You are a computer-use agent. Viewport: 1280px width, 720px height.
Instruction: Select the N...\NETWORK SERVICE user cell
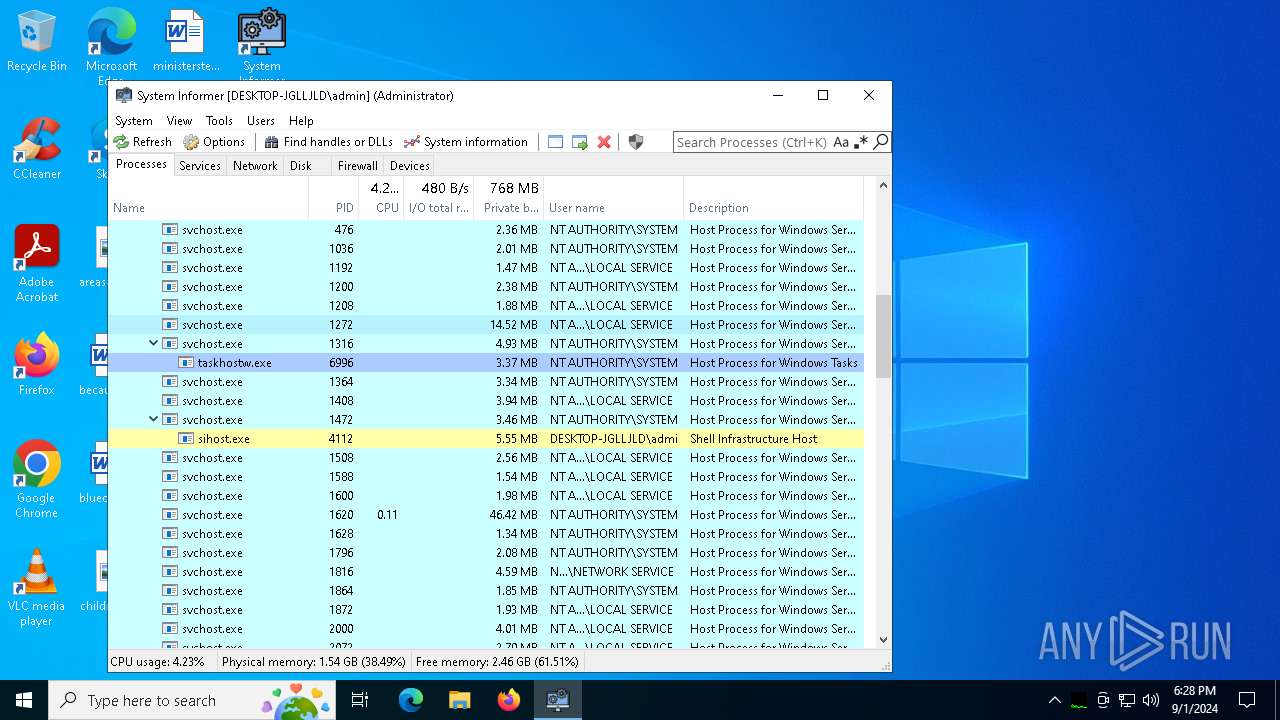pyautogui.click(x=612, y=572)
